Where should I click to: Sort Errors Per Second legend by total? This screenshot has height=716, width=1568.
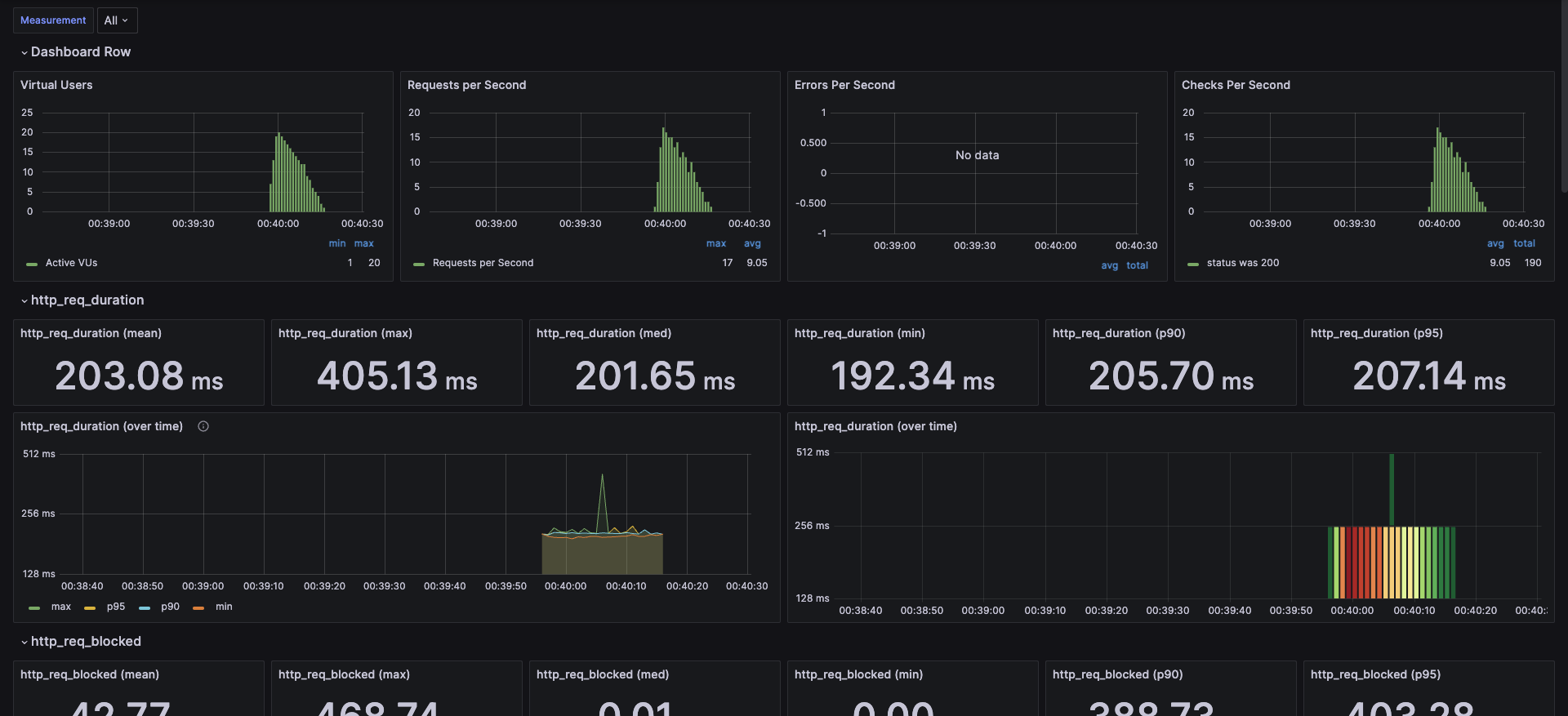click(1137, 265)
